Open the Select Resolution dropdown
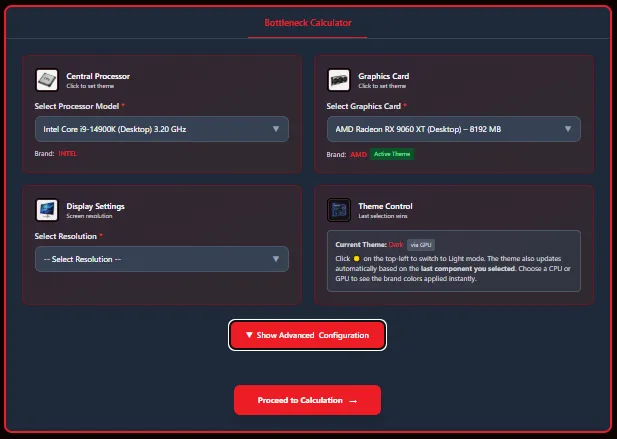 pos(162,259)
